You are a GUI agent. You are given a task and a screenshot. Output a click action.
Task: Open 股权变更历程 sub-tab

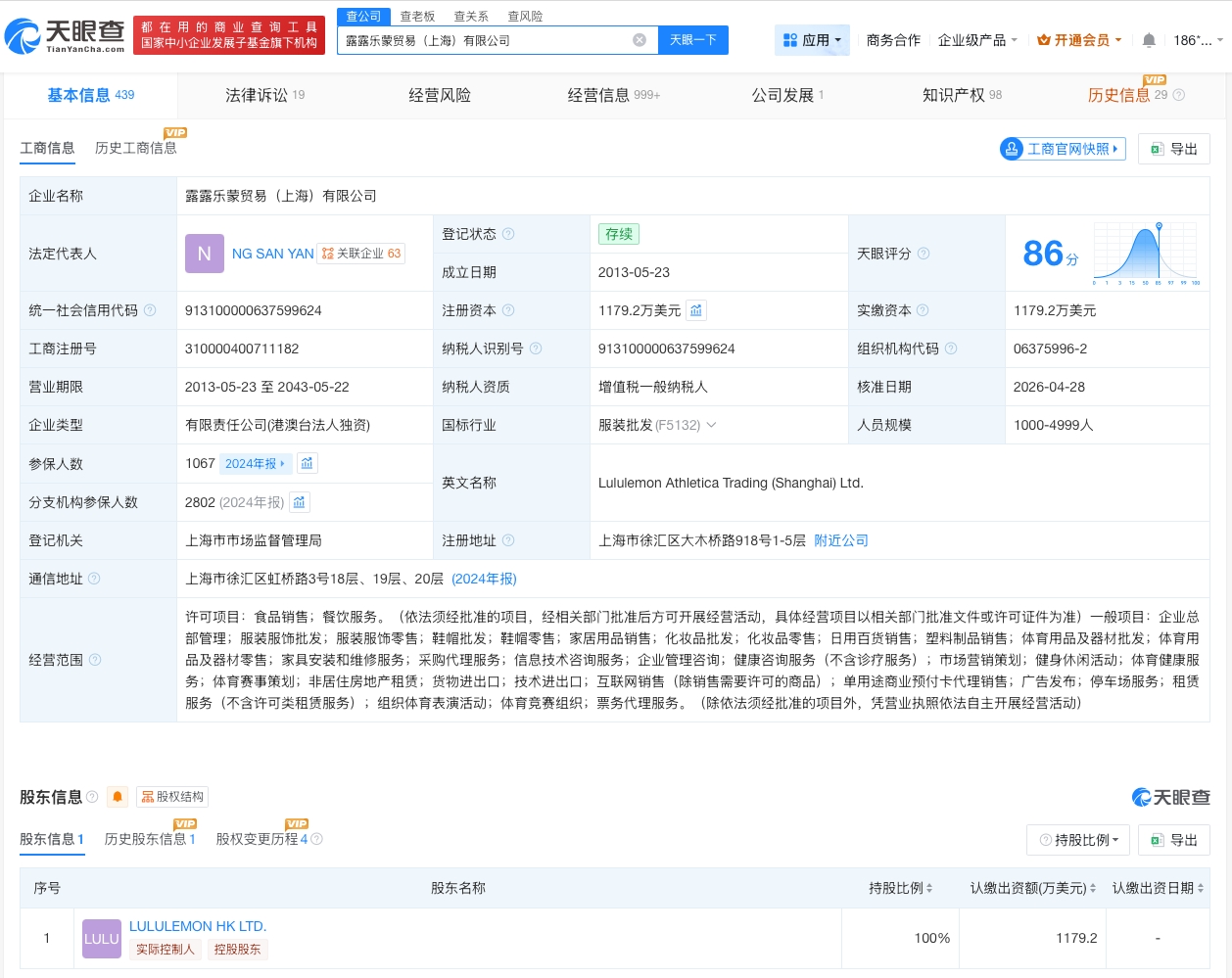261,839
